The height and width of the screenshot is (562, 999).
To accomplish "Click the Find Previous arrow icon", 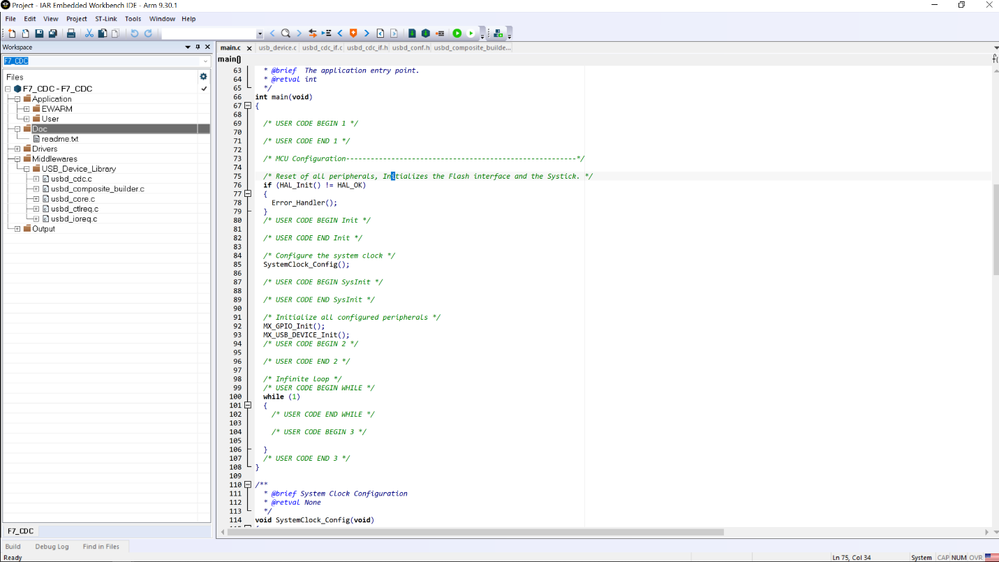I will click(273, 33).
